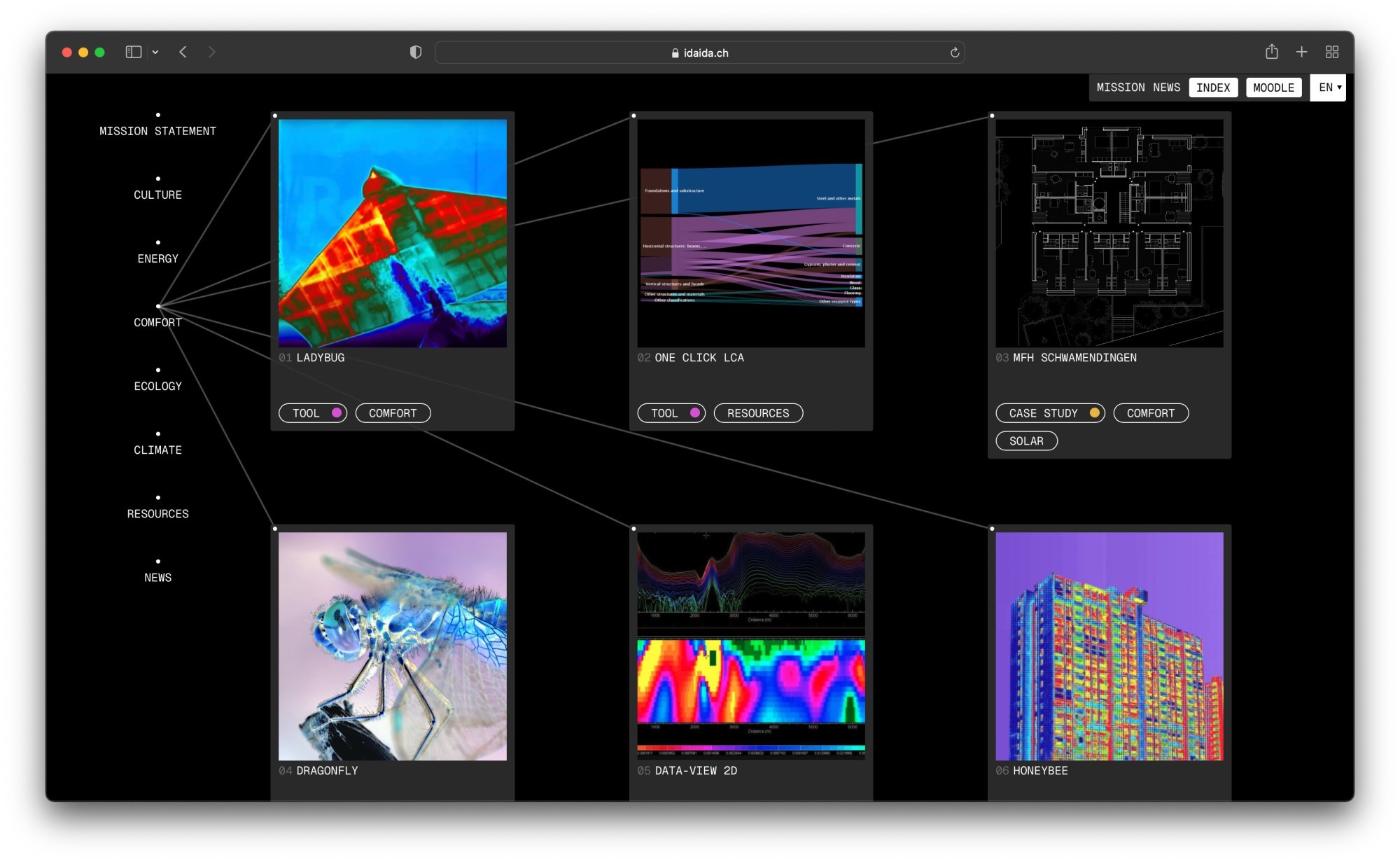Click the TOOL tag on the One Click LCA card

671,413
